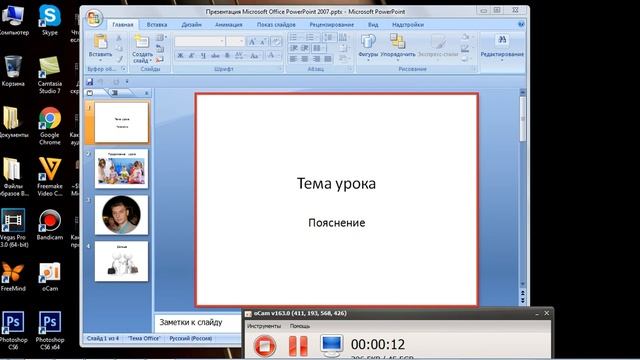640x360 pixels.
Task: Open the font name combo box
Action: pyautogui.click(x=200, y=41)
